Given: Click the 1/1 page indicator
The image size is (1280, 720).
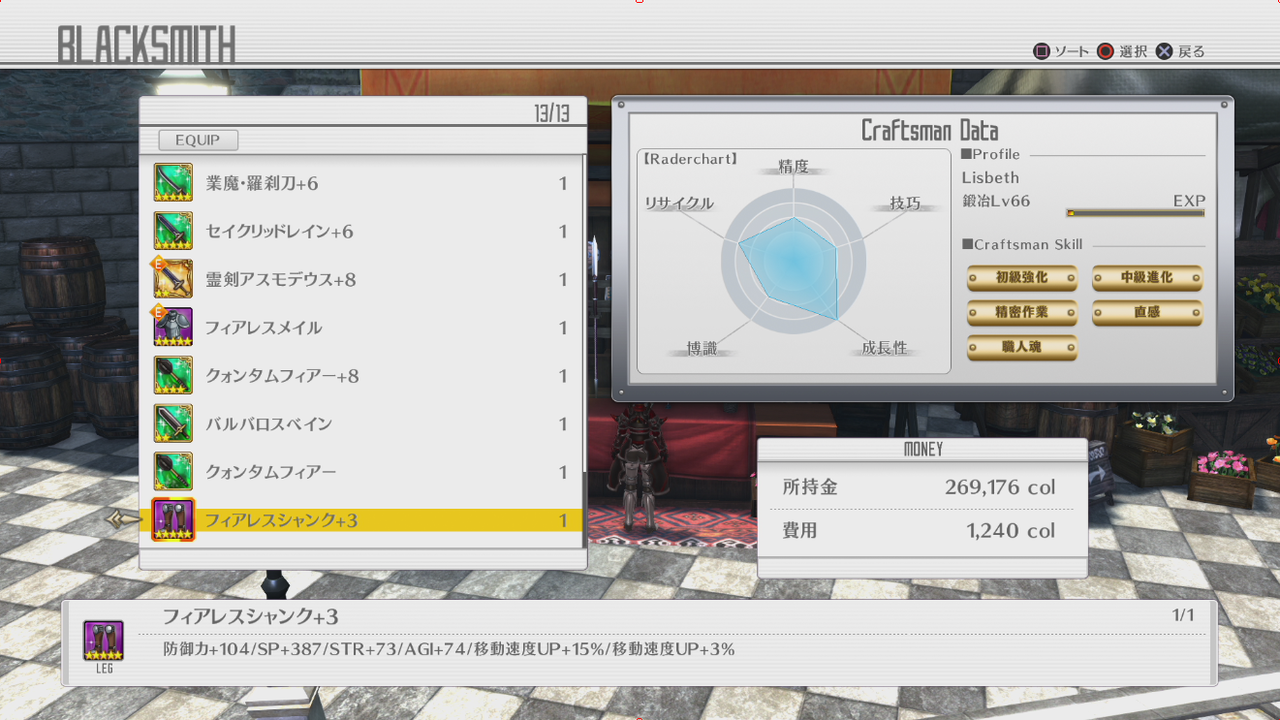Looking at the screenshot, I should click(x=1184, y=615).
